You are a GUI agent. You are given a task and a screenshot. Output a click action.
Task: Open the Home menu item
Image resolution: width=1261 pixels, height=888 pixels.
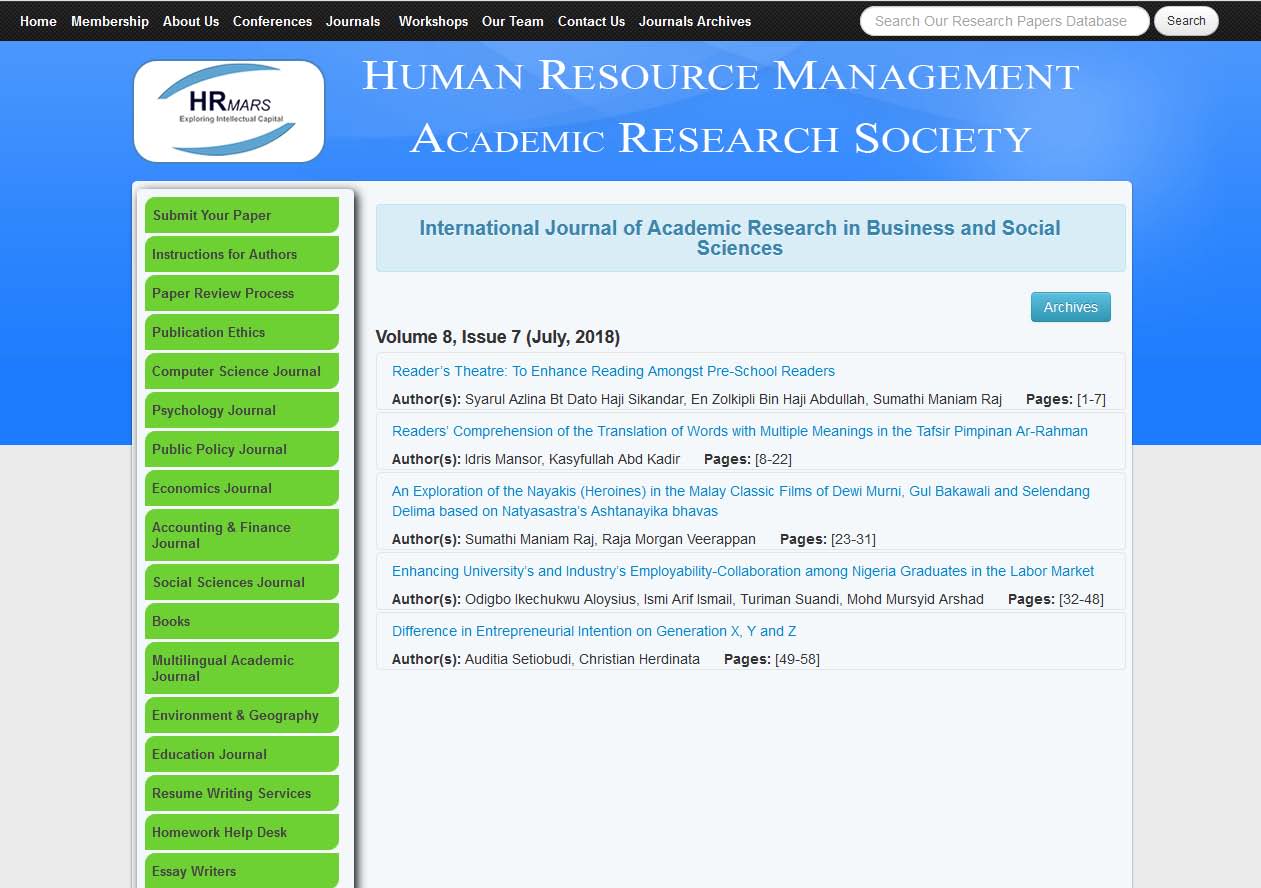tap(38, 21)
